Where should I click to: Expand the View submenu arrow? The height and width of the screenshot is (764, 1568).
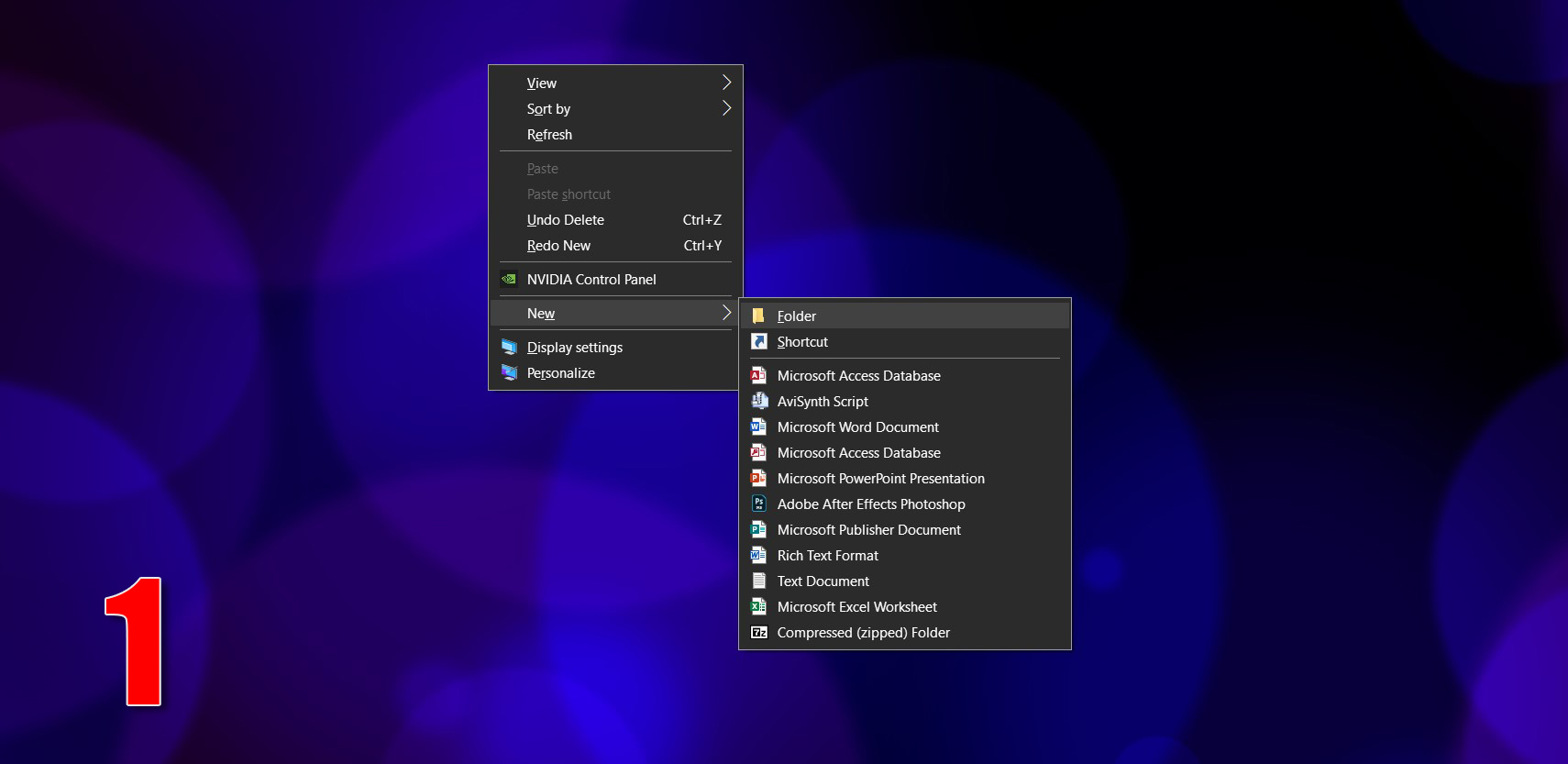tap(726, 83)
